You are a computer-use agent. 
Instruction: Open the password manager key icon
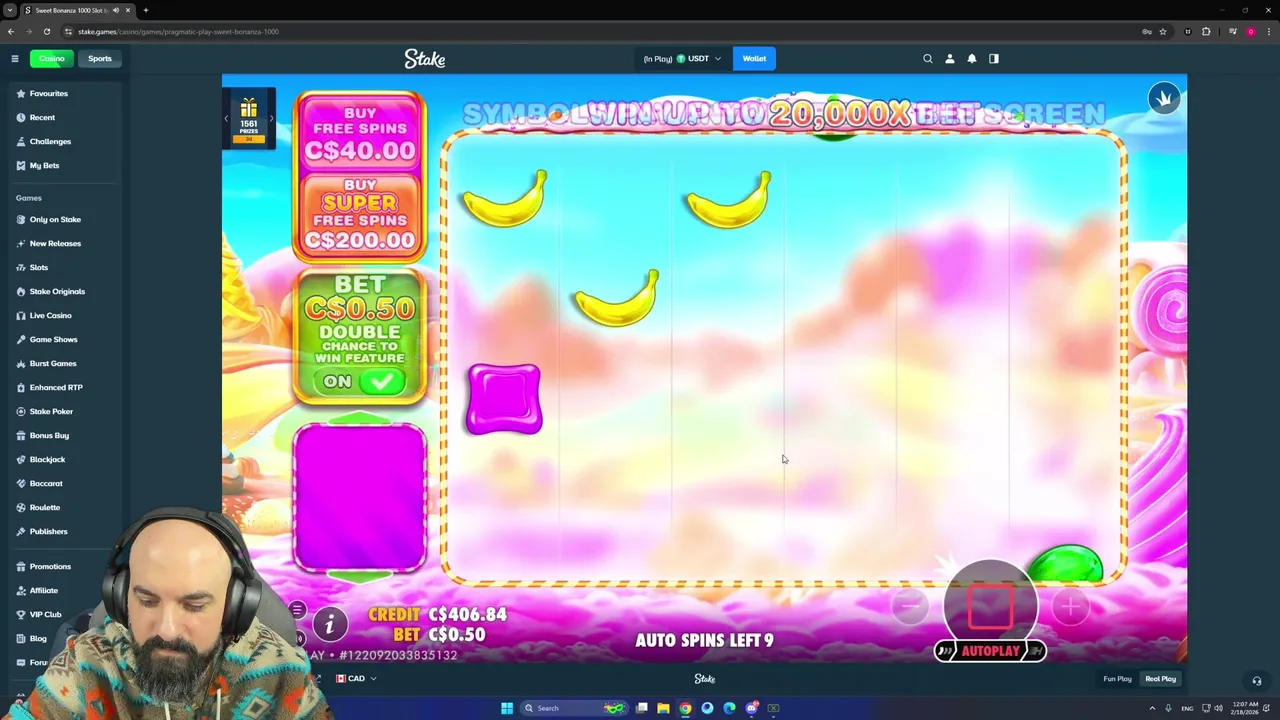(1145, 31)
